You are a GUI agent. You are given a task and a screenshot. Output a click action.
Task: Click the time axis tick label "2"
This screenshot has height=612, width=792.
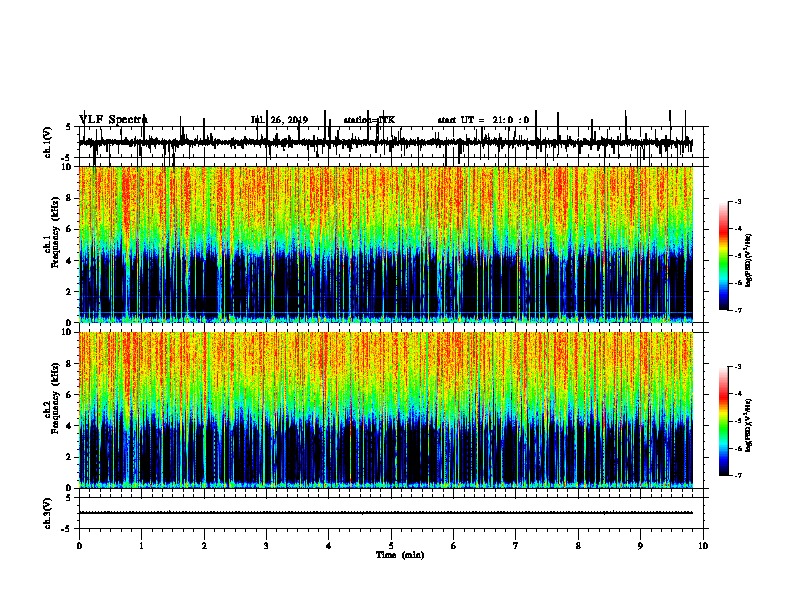click(204, 546)
